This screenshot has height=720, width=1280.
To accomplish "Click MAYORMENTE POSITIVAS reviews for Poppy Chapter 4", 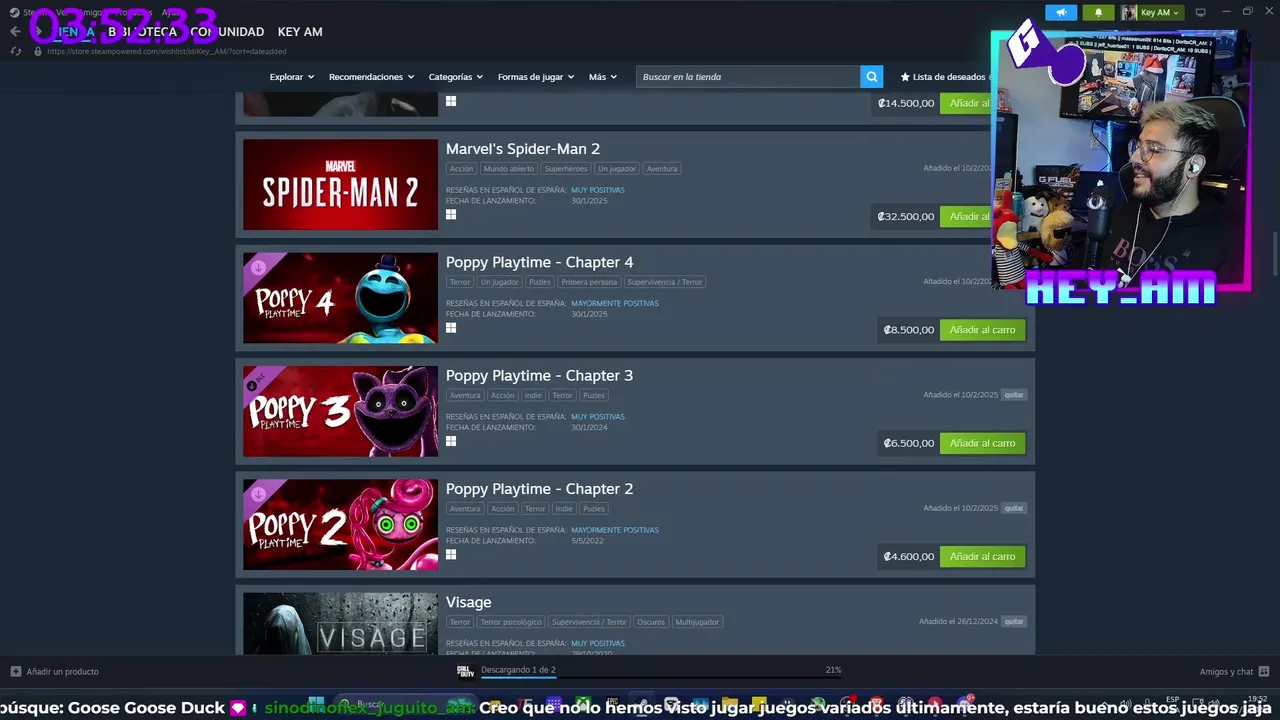I will (615, 303).
